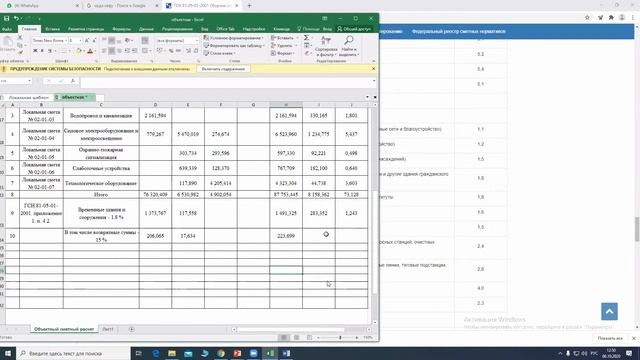Click into the formula bar input
The image size is (640, 360).
tap(226, 82)
